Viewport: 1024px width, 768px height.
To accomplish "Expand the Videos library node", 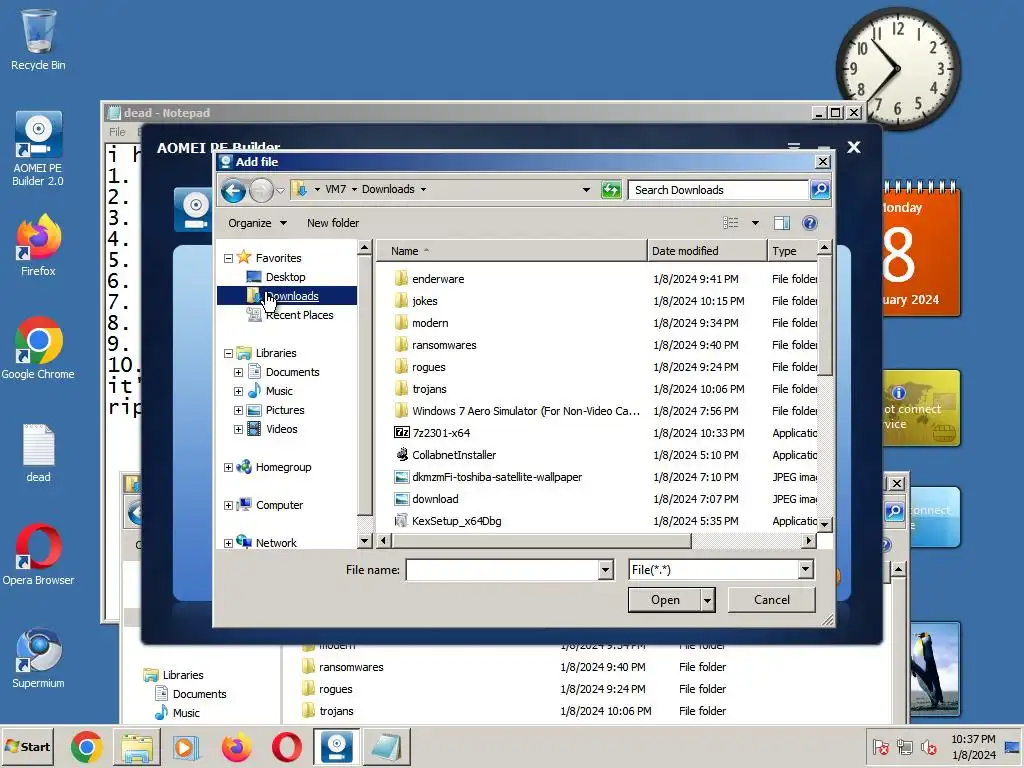I will [x=238, y=430].
